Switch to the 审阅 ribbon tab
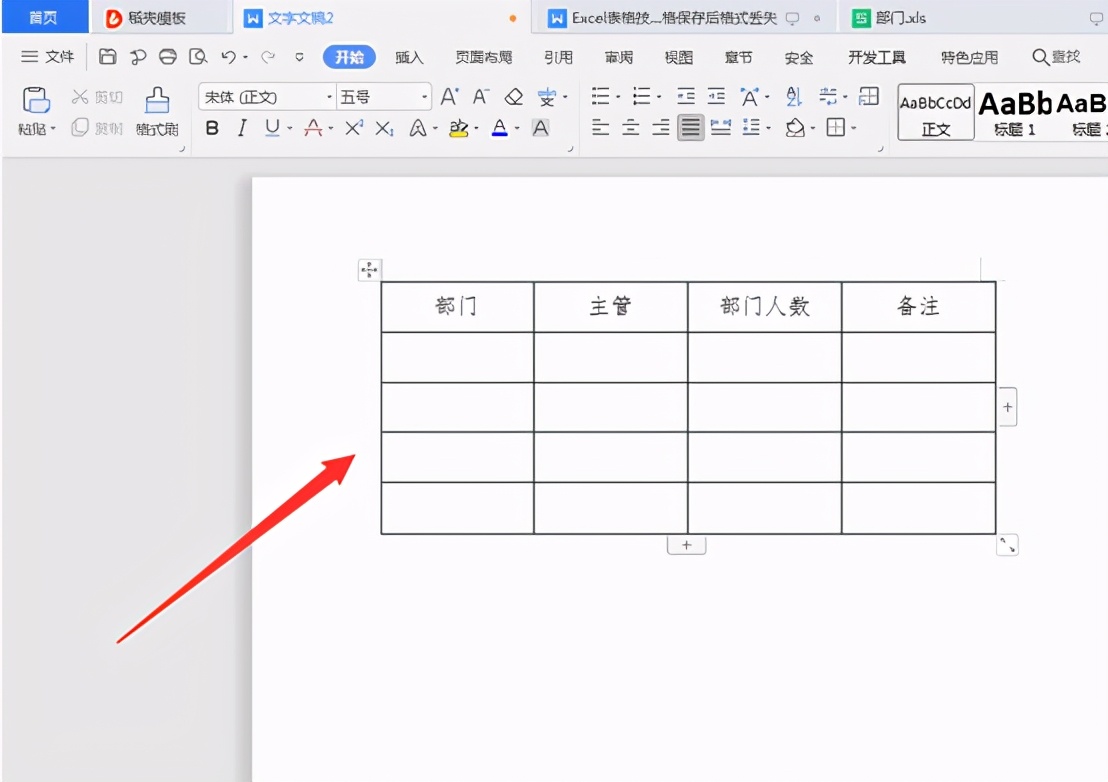This screenshot has width=1108, height=782. pos(619,57)
